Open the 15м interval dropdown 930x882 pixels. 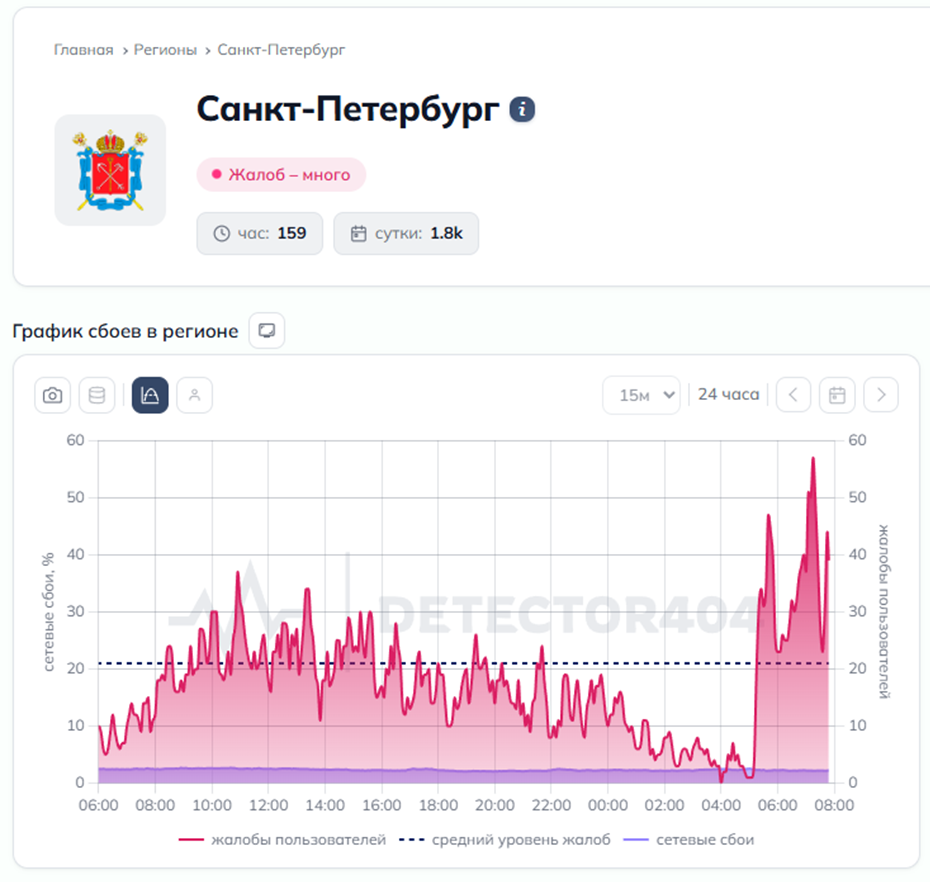641,395
